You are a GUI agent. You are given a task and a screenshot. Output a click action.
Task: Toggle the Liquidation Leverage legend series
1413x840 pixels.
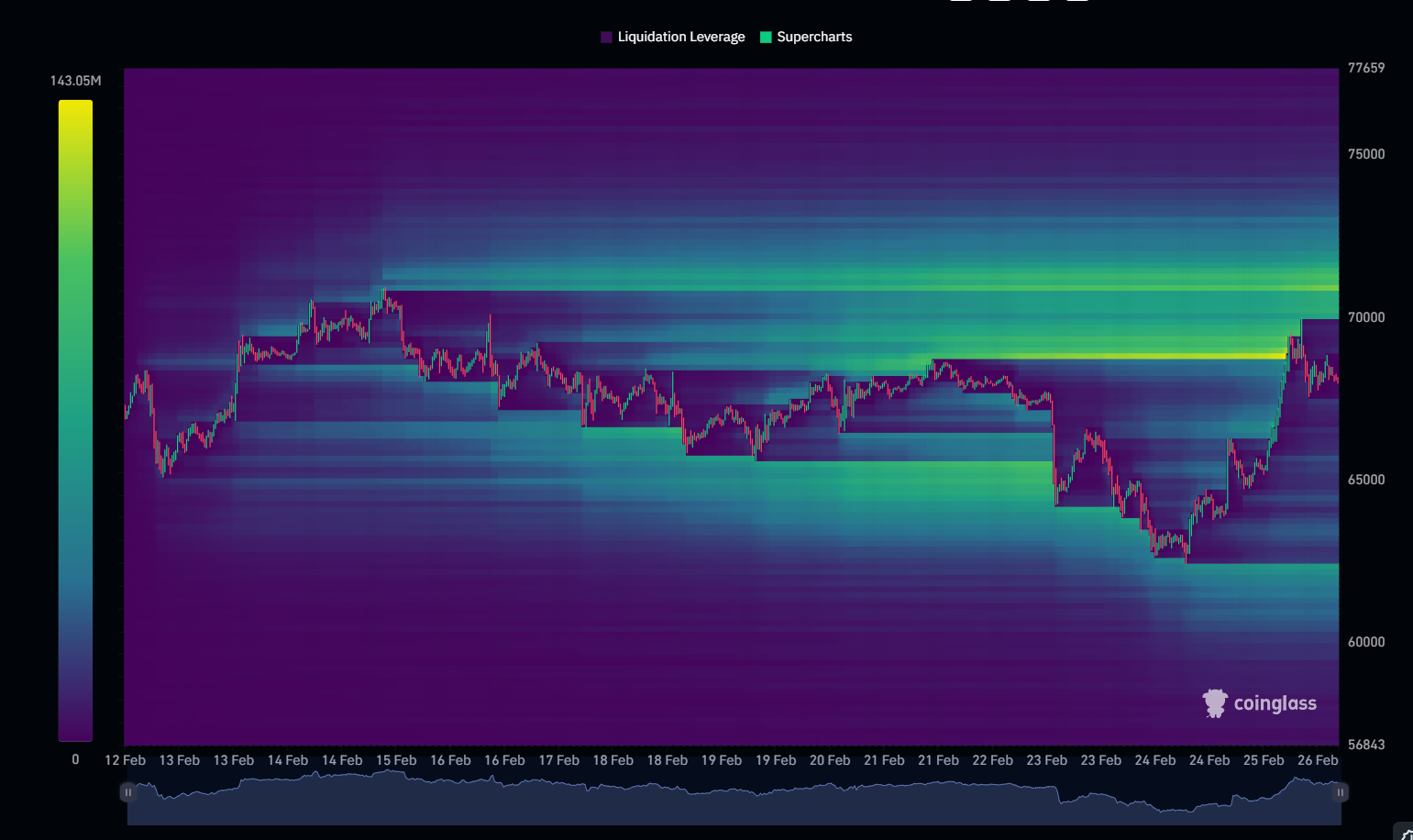(680, 37)
